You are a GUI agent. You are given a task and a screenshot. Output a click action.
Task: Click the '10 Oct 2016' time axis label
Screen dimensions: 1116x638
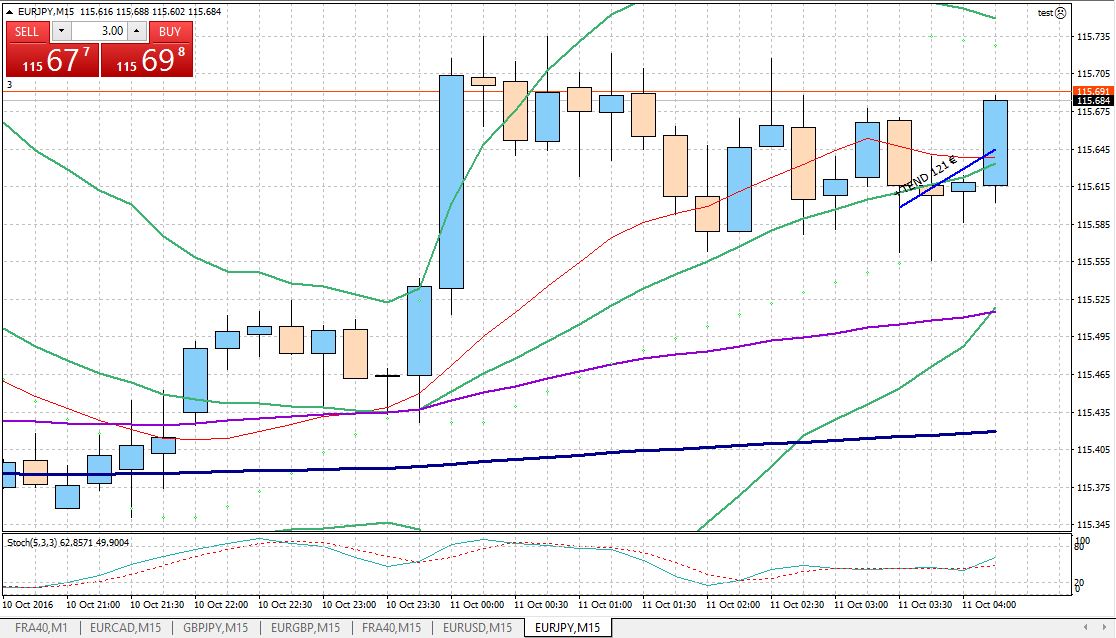point(28,605)
